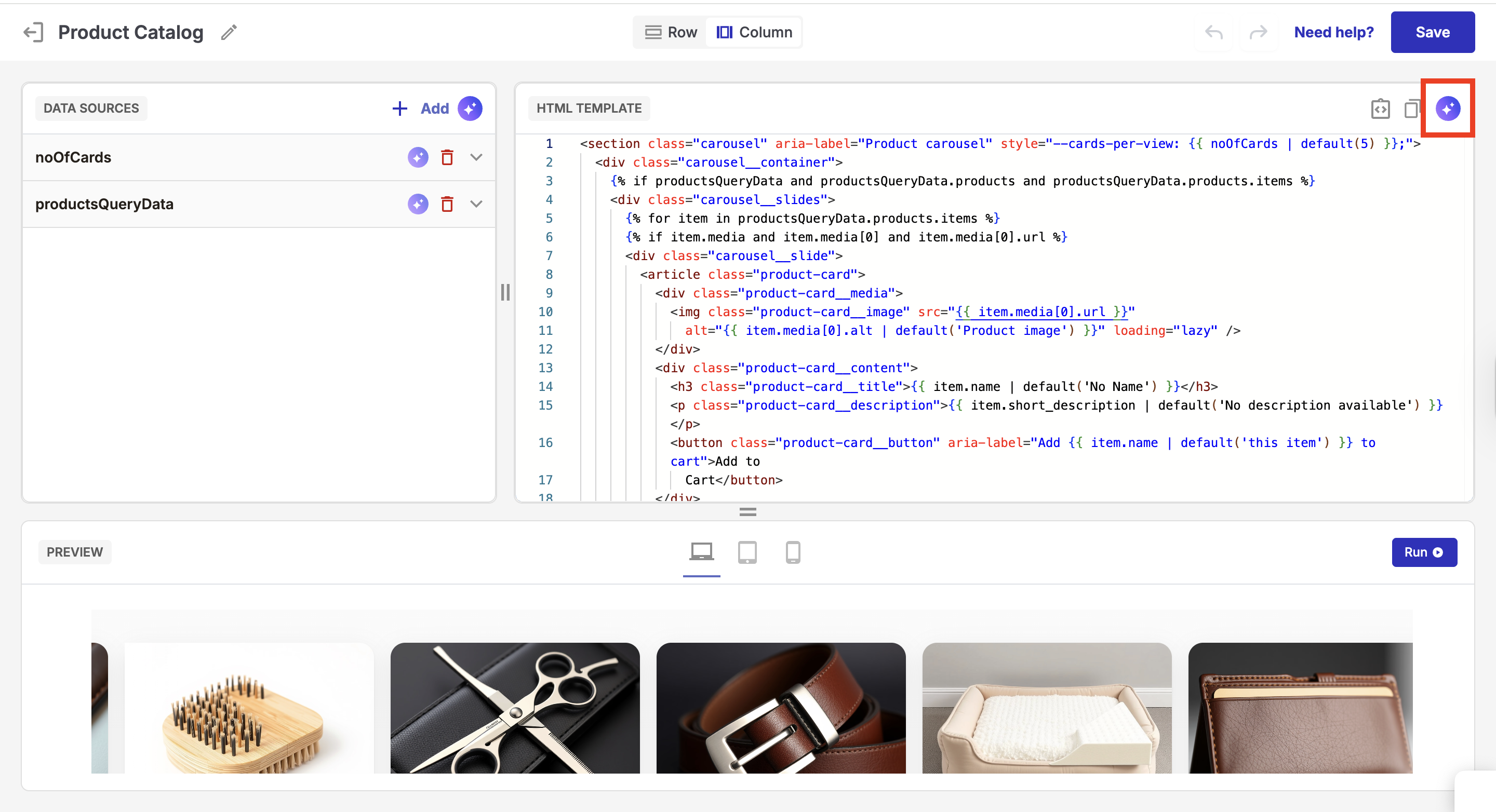Switch layout to Column

pyautogui.click(x=754, y=33)
